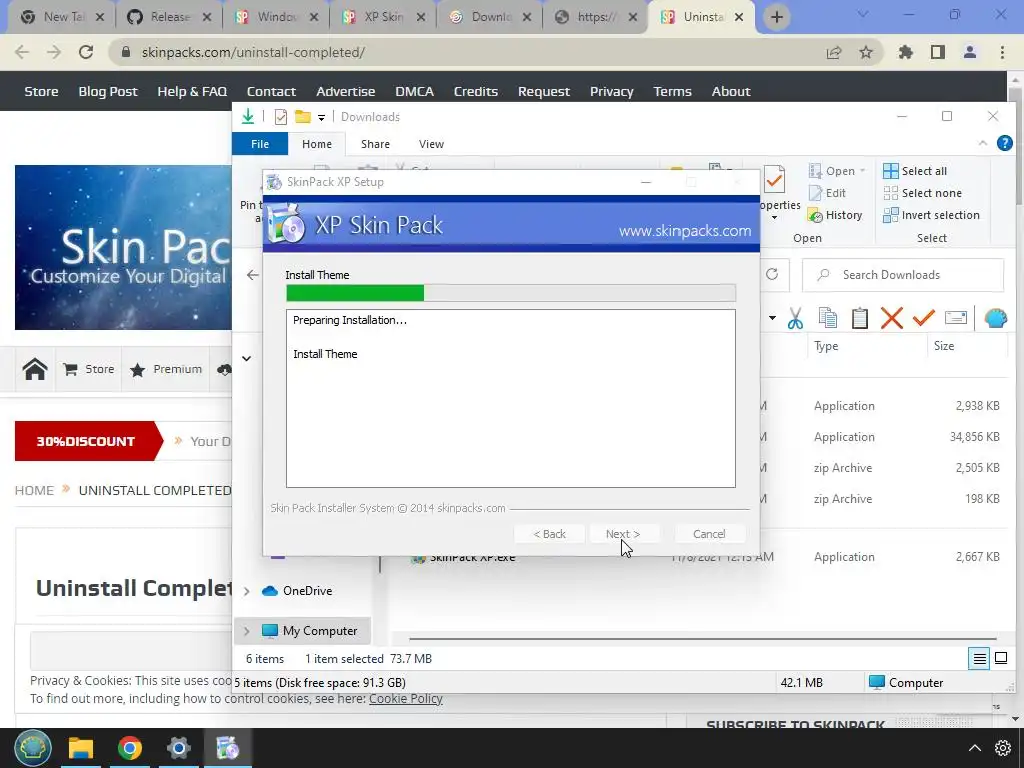The width and height of the screenshot is (1024, 768).
Task: Open the dropdown arrow next to Open command
Action: click(863, 170)
